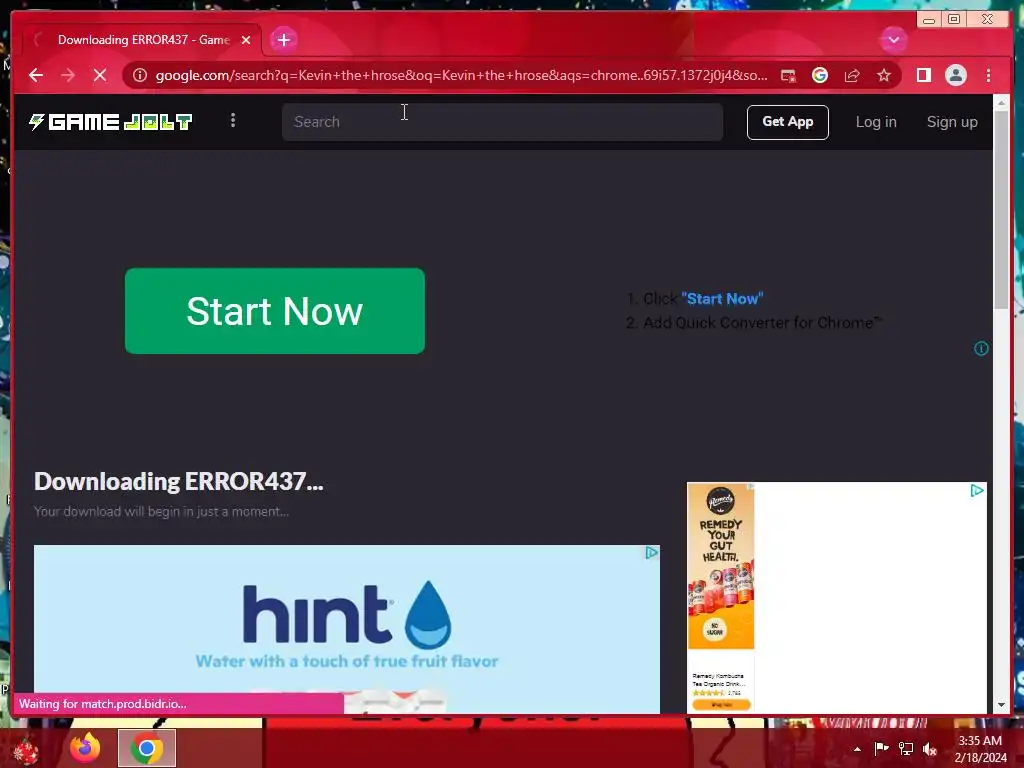Share this page via share icon
The width and height of the screenshot is (1024, 768).
point(852,76)
